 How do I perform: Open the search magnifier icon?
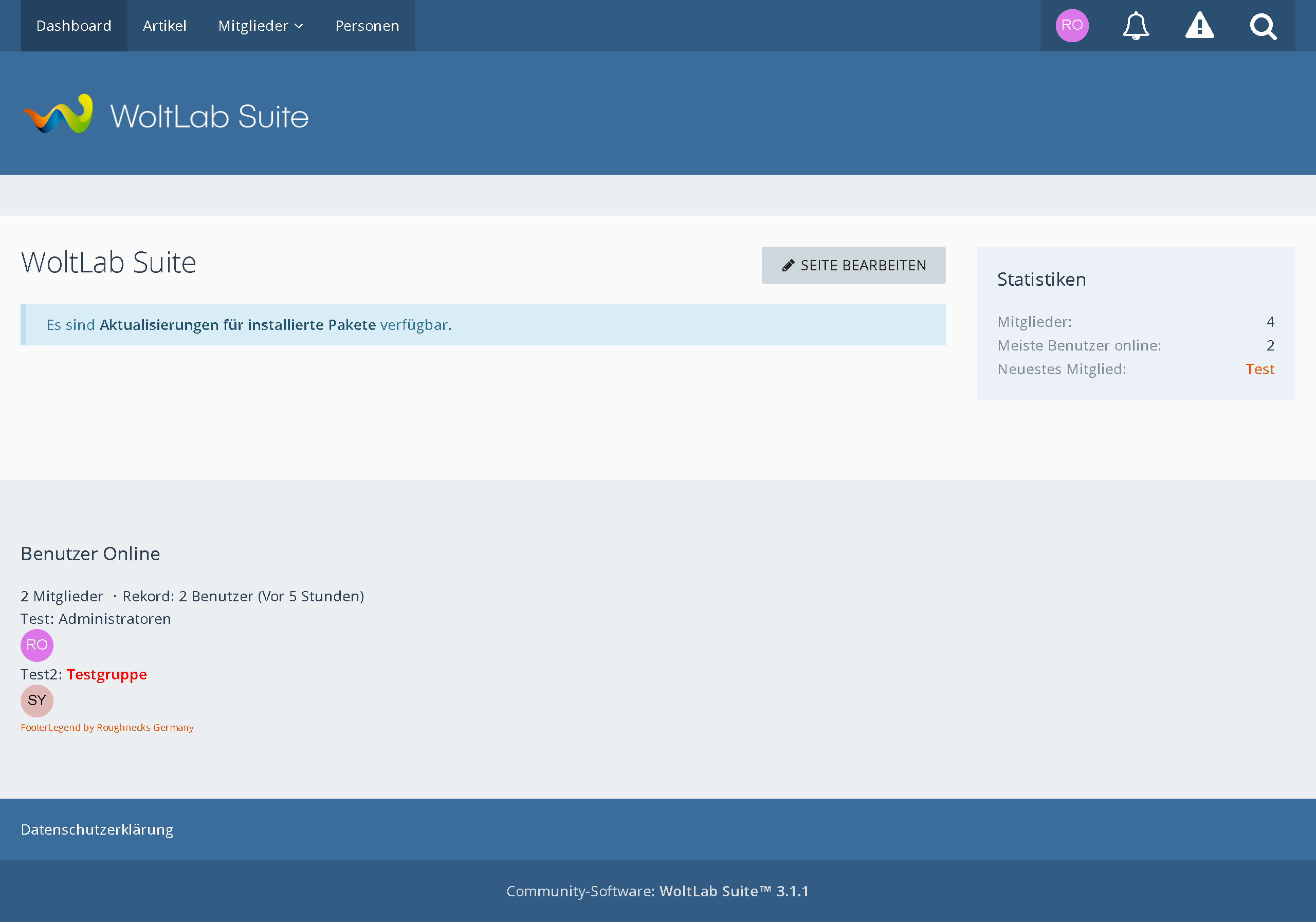pos(1263,26)
